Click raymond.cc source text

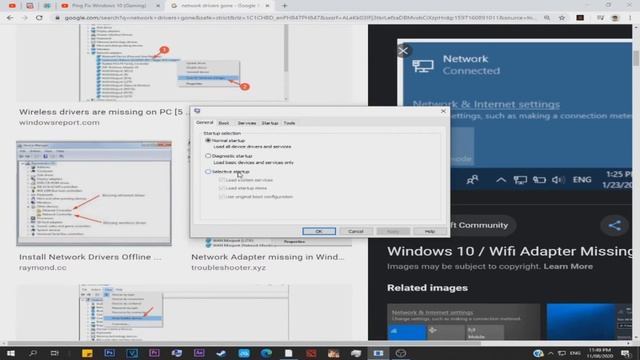click(x=42, y=268)
